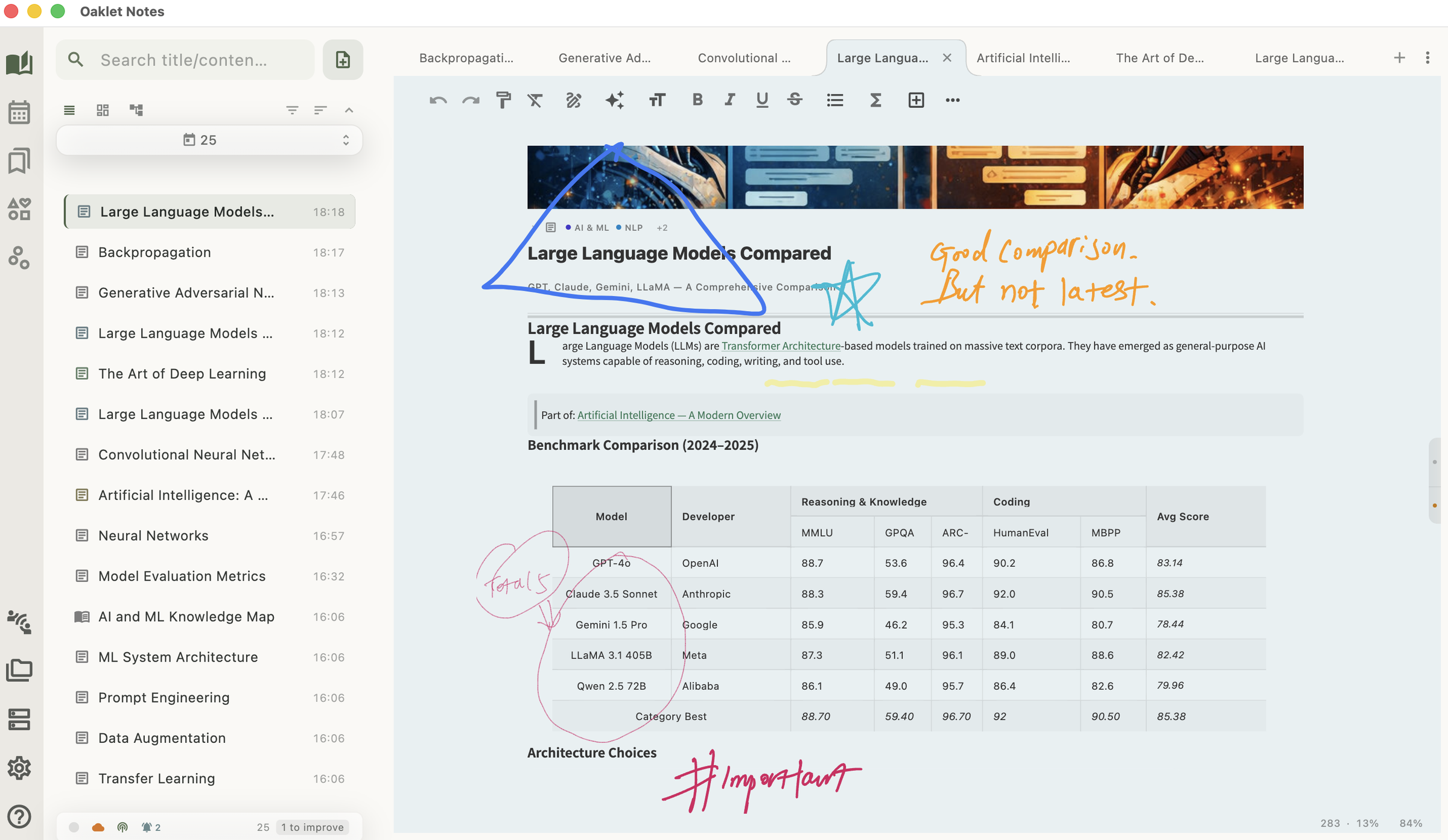Open Artificial Intelligence — A Modern Overview link
The width and height of the screenshot is (1448, 840).
click(x=679, y=415)
